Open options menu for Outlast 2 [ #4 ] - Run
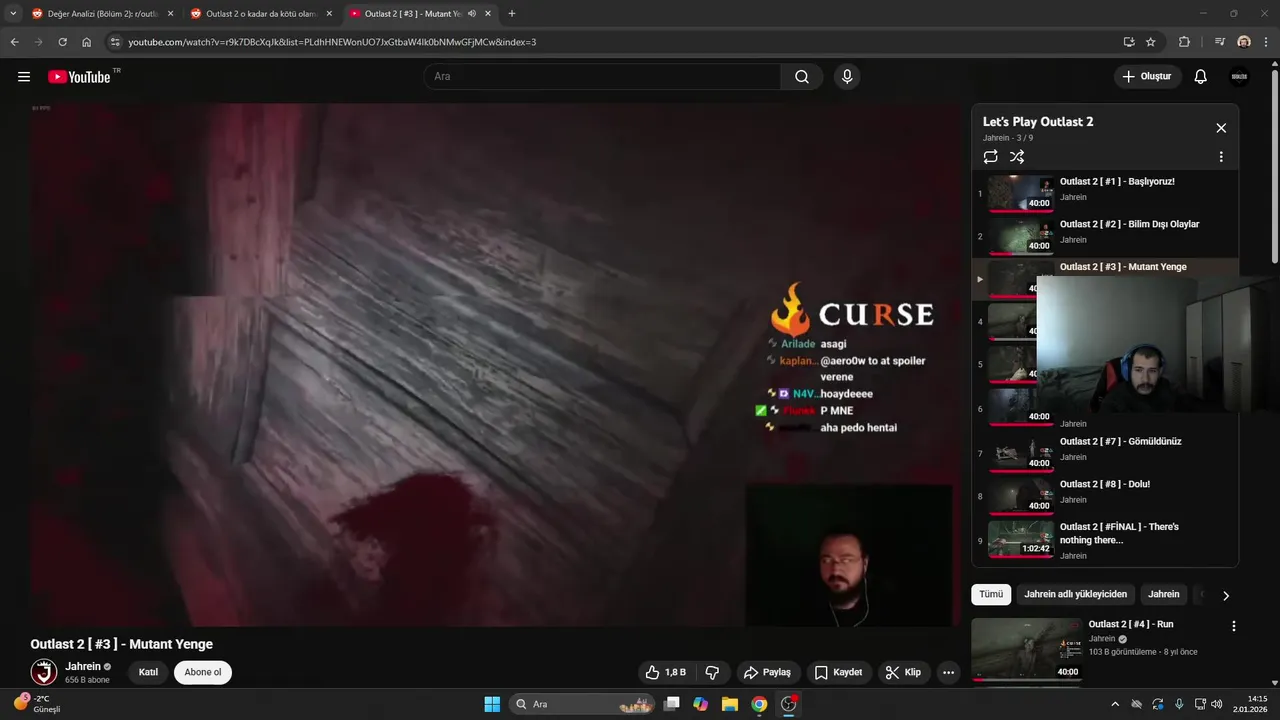This screenshot has height=720, width=1280. click(x=1233, y=626)
